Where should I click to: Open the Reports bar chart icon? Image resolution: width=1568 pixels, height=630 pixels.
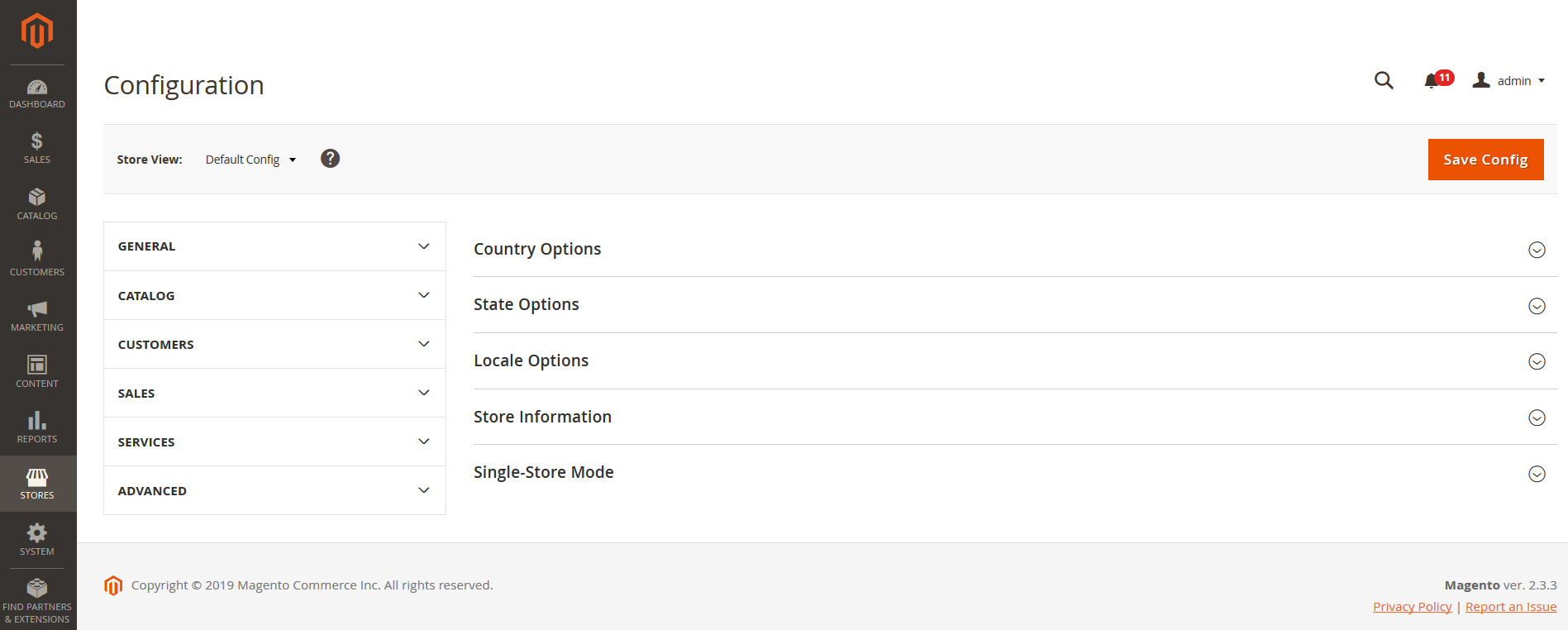point(37,421)
